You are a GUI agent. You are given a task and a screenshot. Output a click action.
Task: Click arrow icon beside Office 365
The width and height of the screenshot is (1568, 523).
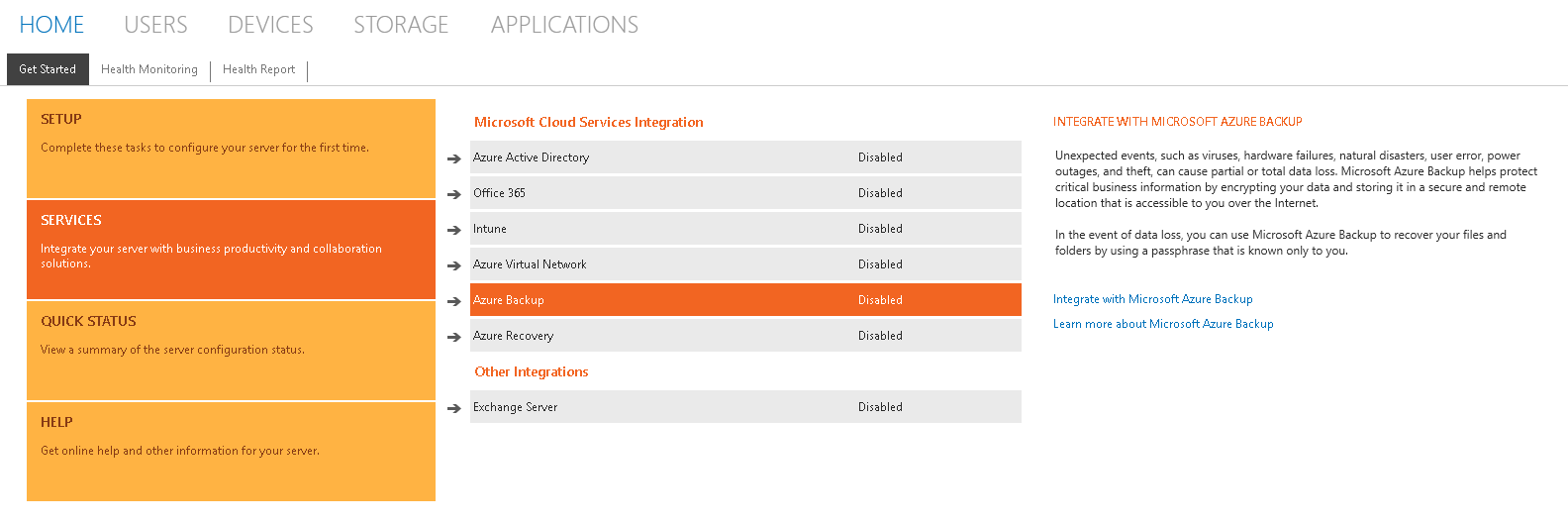(454, 194)
